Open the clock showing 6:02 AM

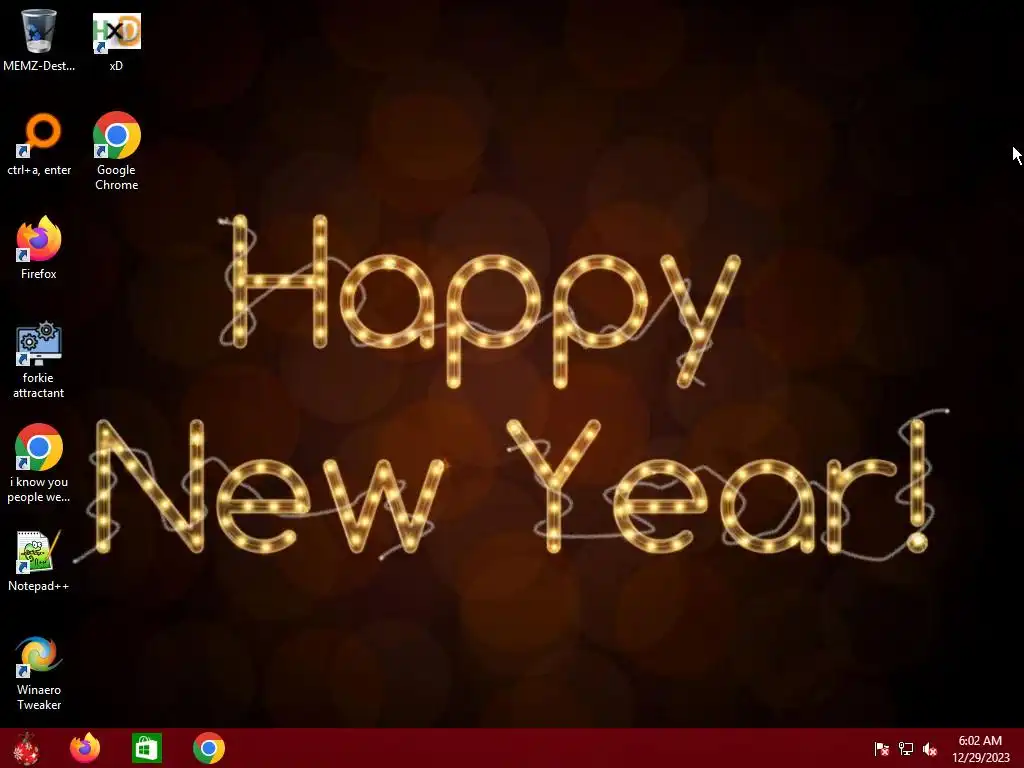click(x=980, y=749)
